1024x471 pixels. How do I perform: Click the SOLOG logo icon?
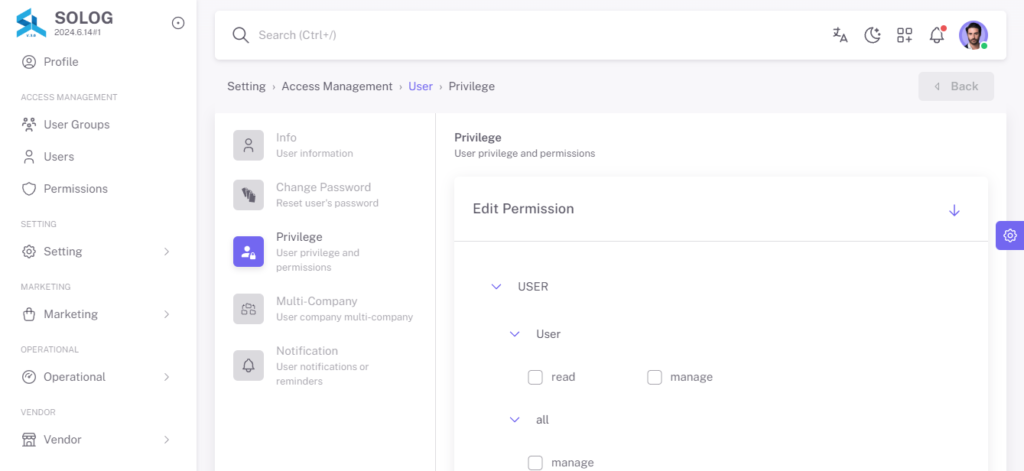(x=31, y=23)
